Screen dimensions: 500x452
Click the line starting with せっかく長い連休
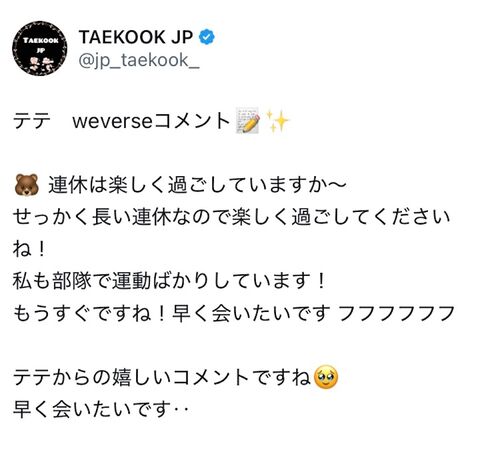[x=231, y=217]
